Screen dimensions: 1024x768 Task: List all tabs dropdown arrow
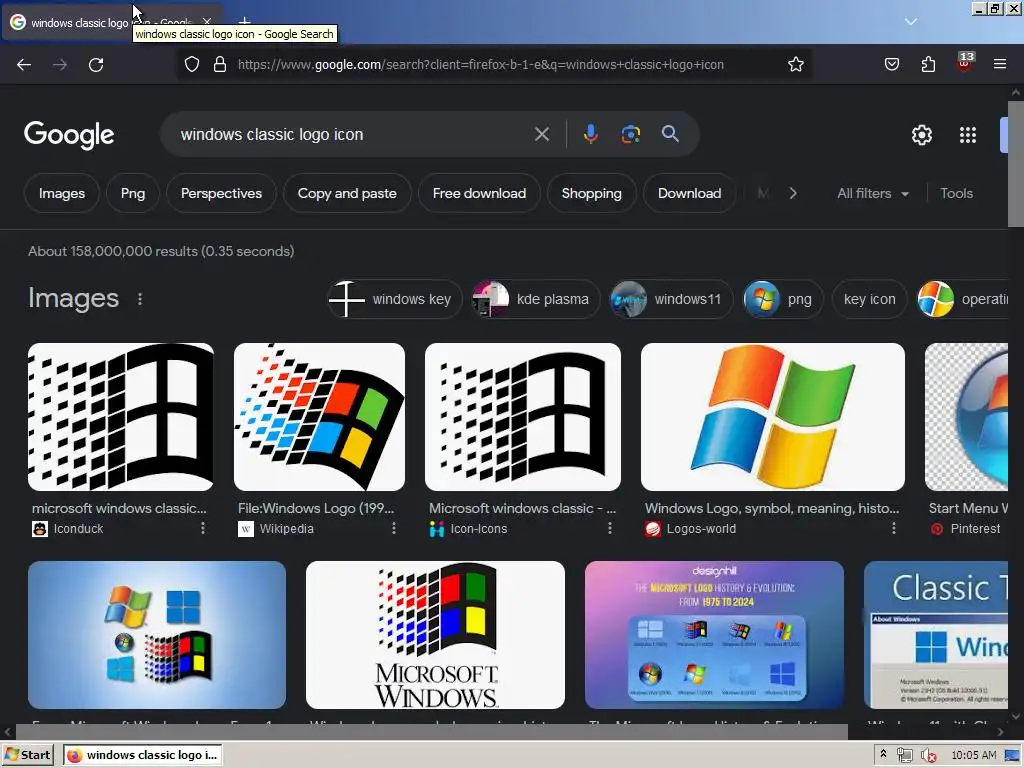(910, 22)
